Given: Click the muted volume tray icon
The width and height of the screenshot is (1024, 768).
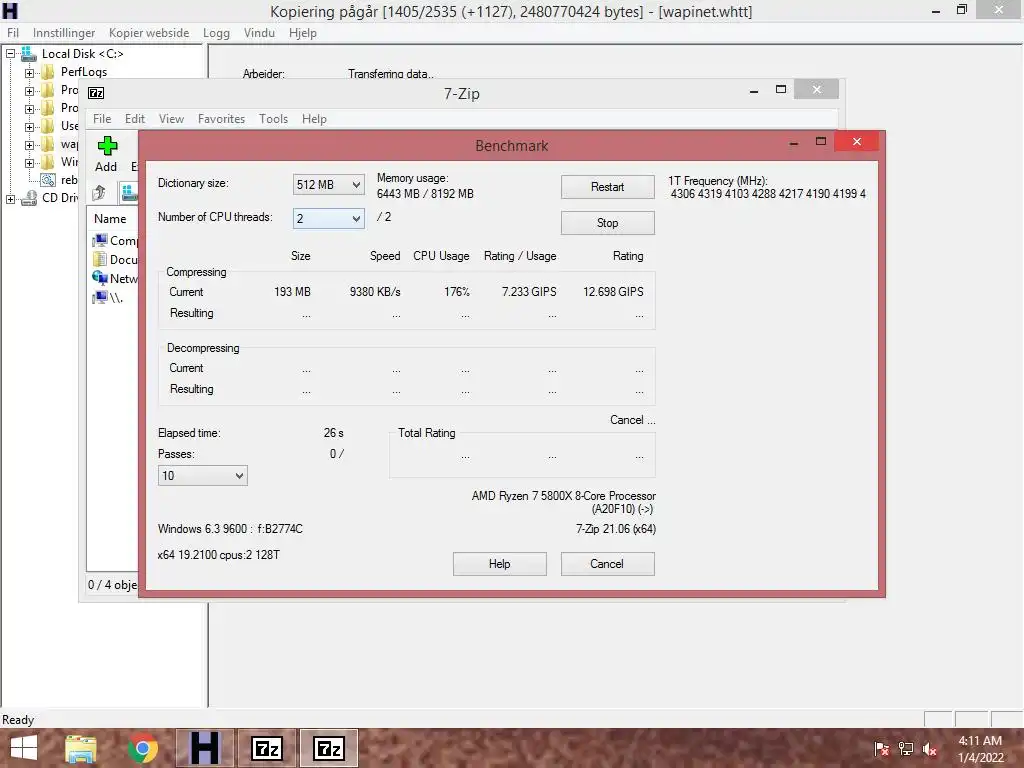Looking at the screenshot, I should [930, 748].
